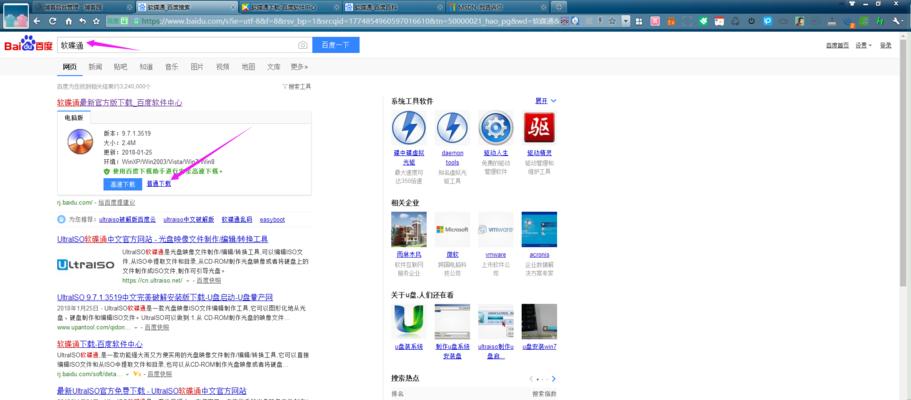
Task: Open the 驱动人生 gear icon
Action: 496,127
